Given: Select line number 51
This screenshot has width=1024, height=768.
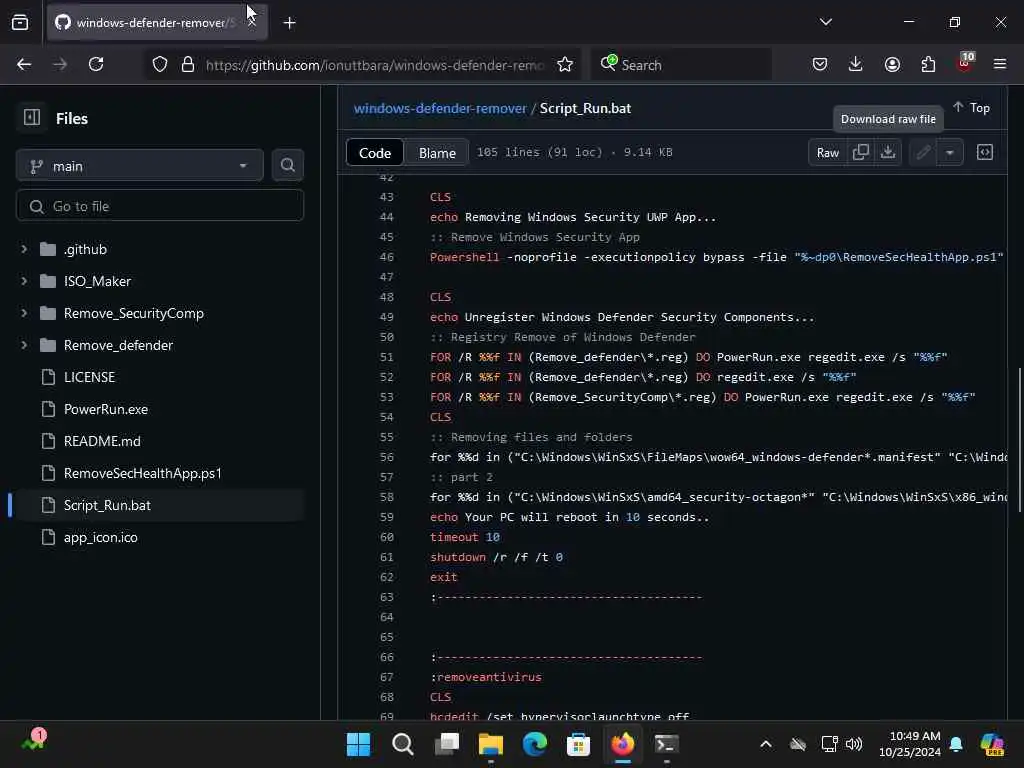Looking at the screenshot, I should (387, 357).
